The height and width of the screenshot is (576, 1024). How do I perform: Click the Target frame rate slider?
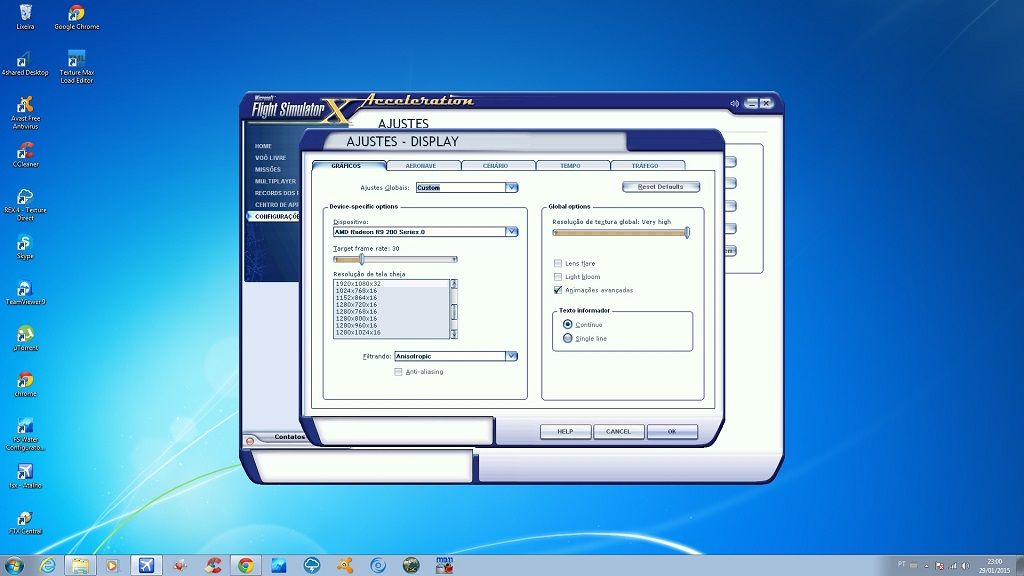pyautogui.click(x=395, y=259)
